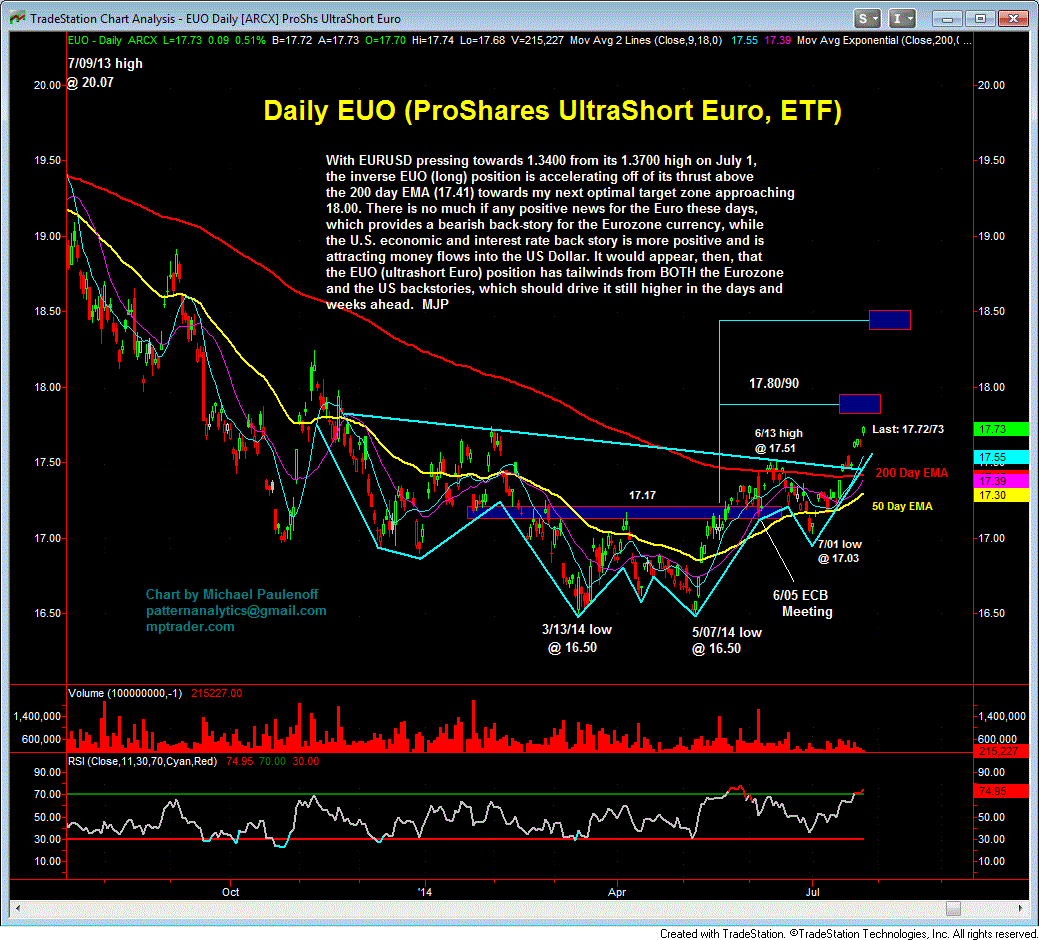Click the green '0.51%' change value
Viewport: 1039px width, 940px height.
point(250,40)
